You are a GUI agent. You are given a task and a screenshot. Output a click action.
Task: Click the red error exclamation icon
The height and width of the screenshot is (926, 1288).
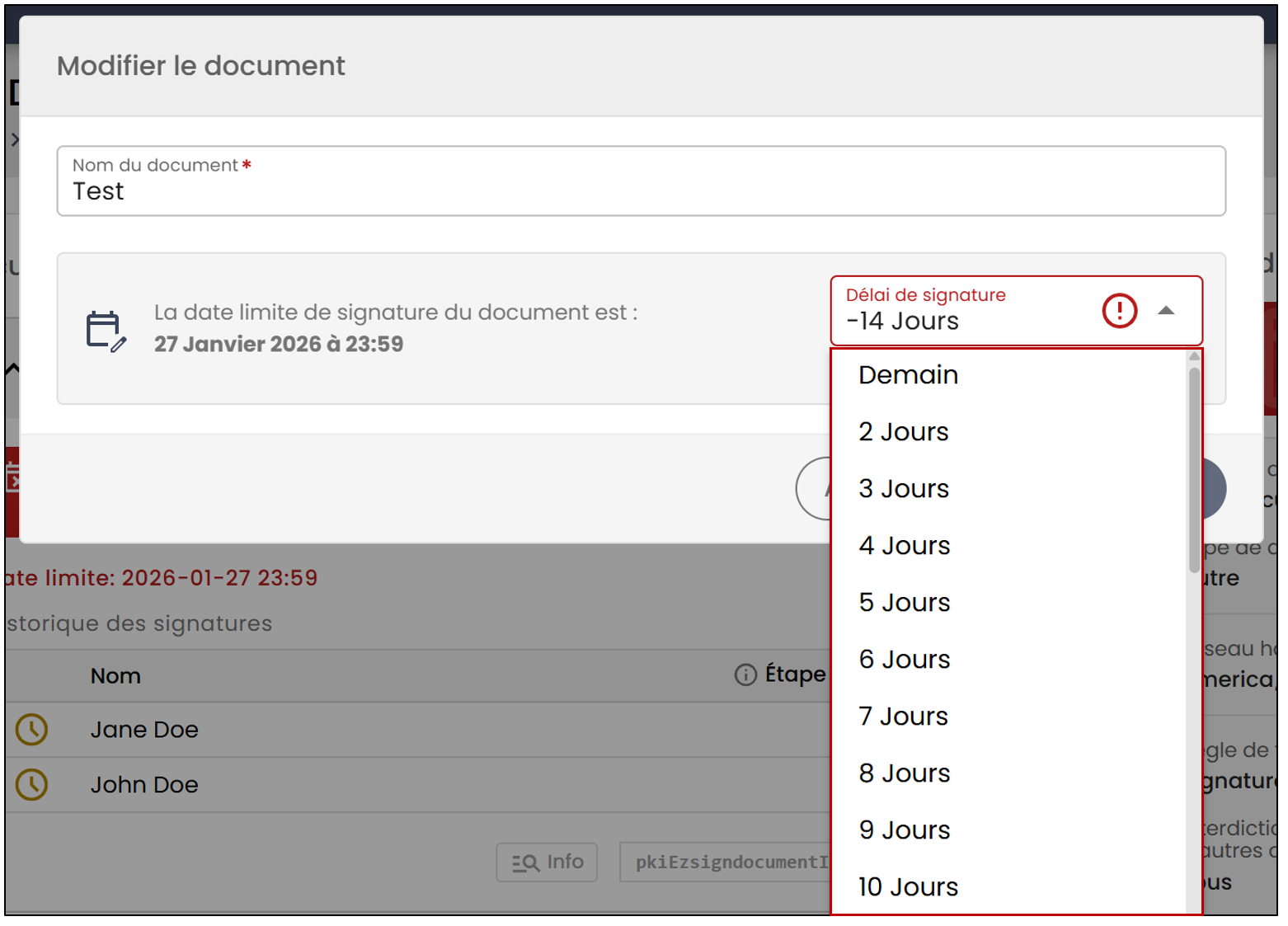pyautogui.click(x=1119, y=311)
